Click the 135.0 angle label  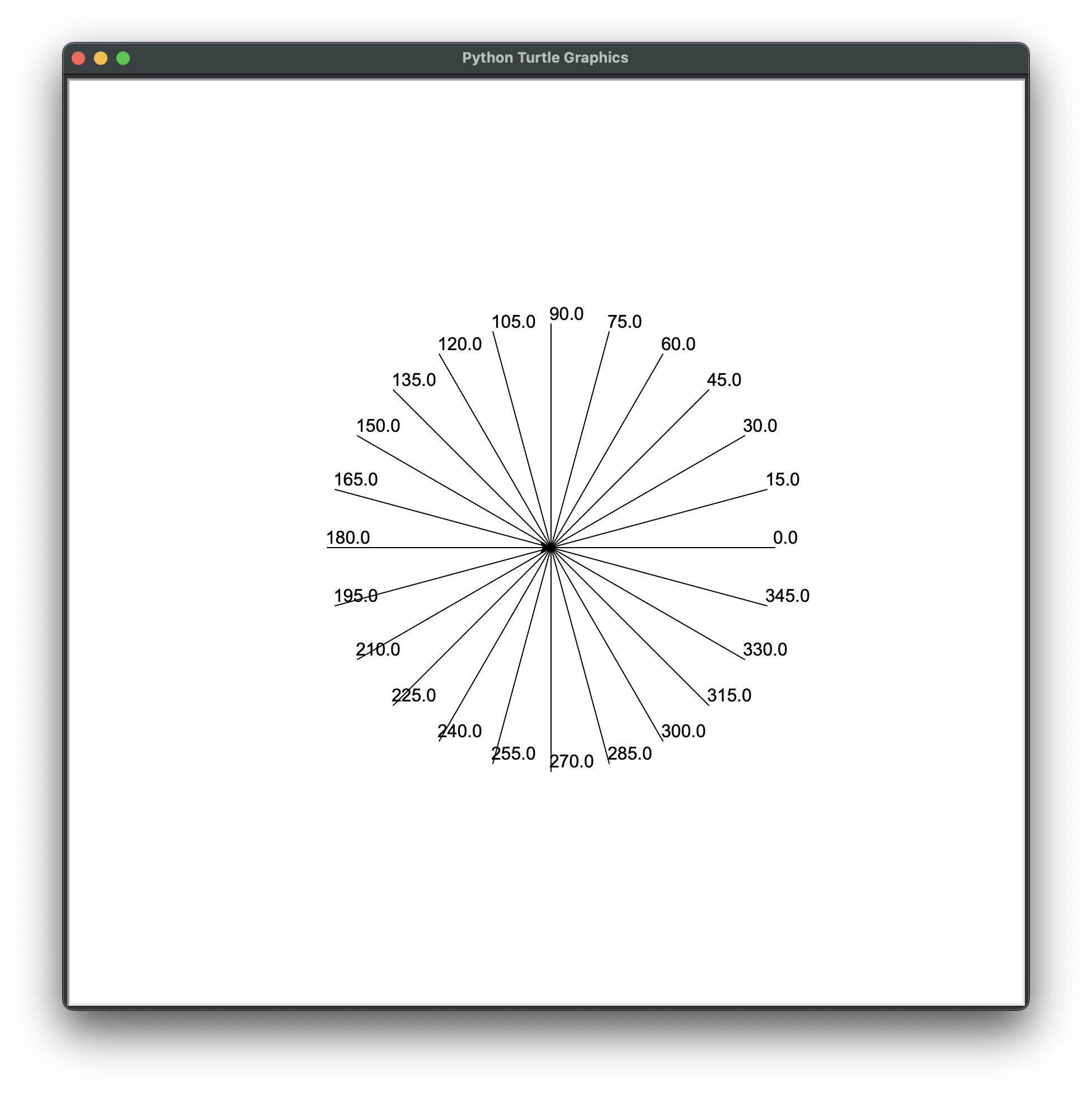pos(413,380)
